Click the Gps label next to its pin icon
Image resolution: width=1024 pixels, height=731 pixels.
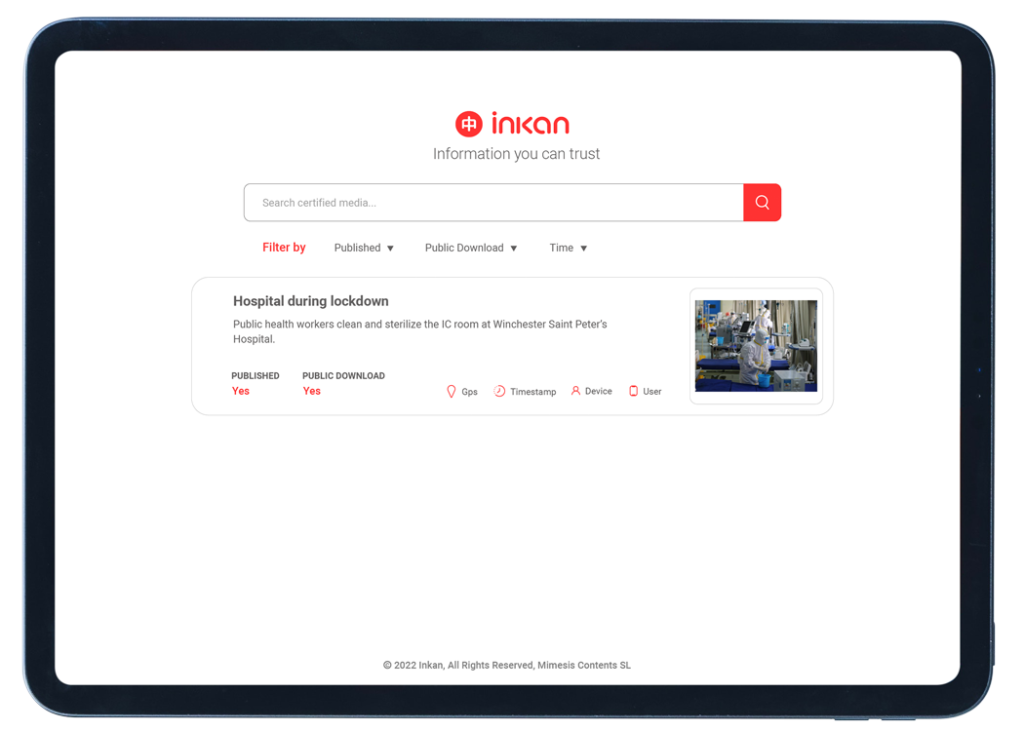tap(469, 392)
